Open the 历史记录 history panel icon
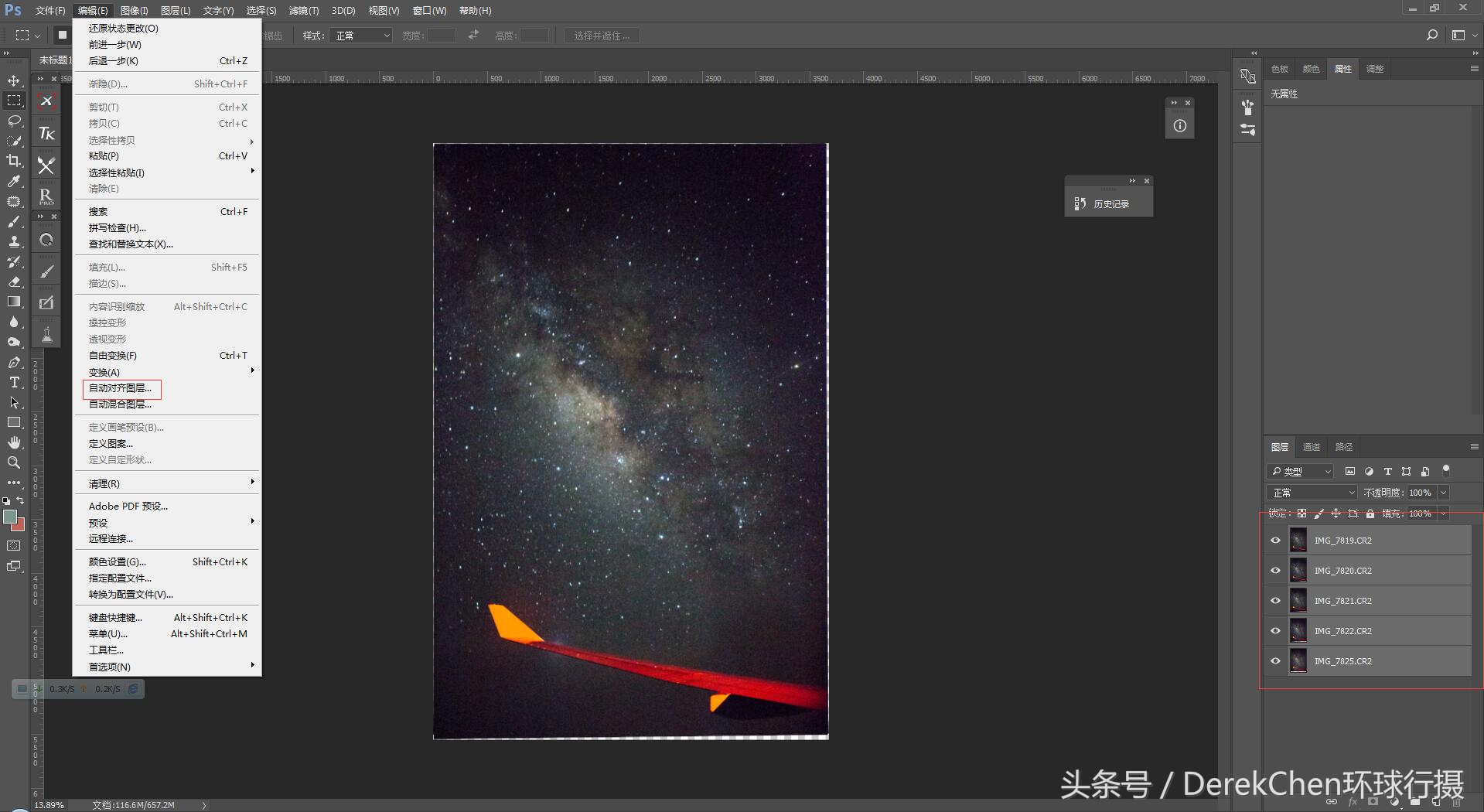Screen dimensions: 1484x812 coord(1080,203)
